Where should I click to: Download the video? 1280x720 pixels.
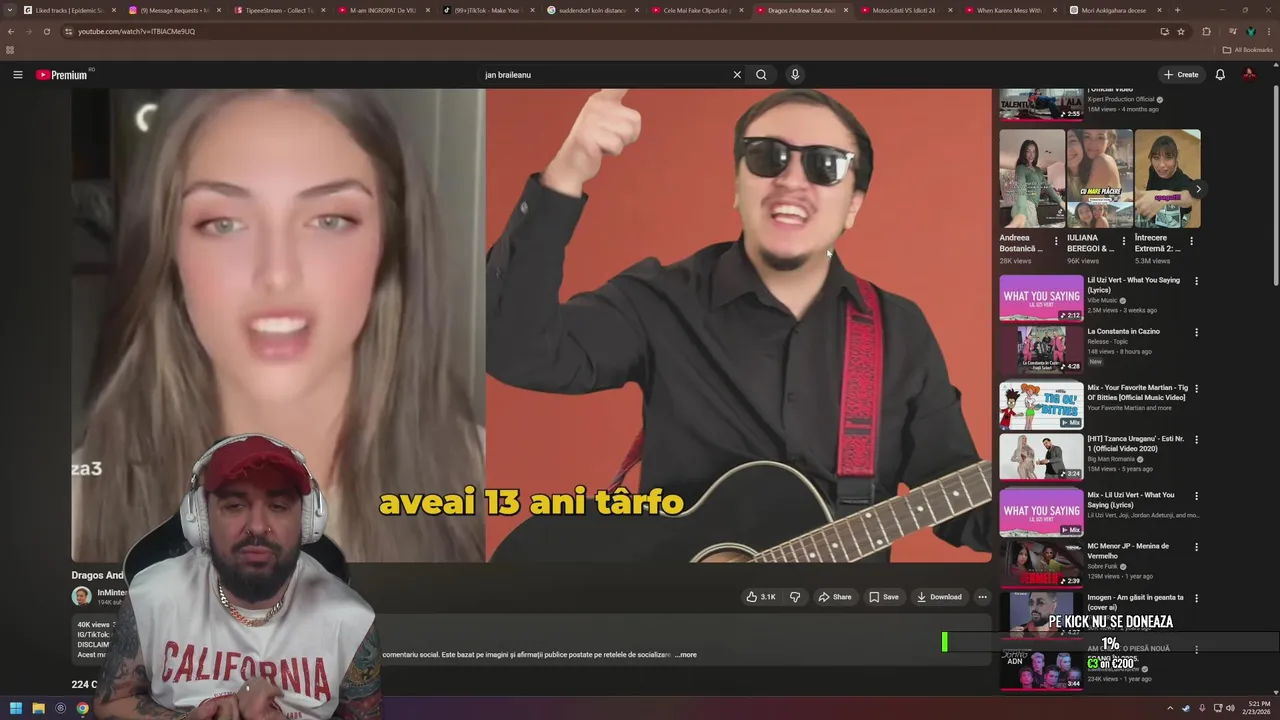tap(939, 597)
